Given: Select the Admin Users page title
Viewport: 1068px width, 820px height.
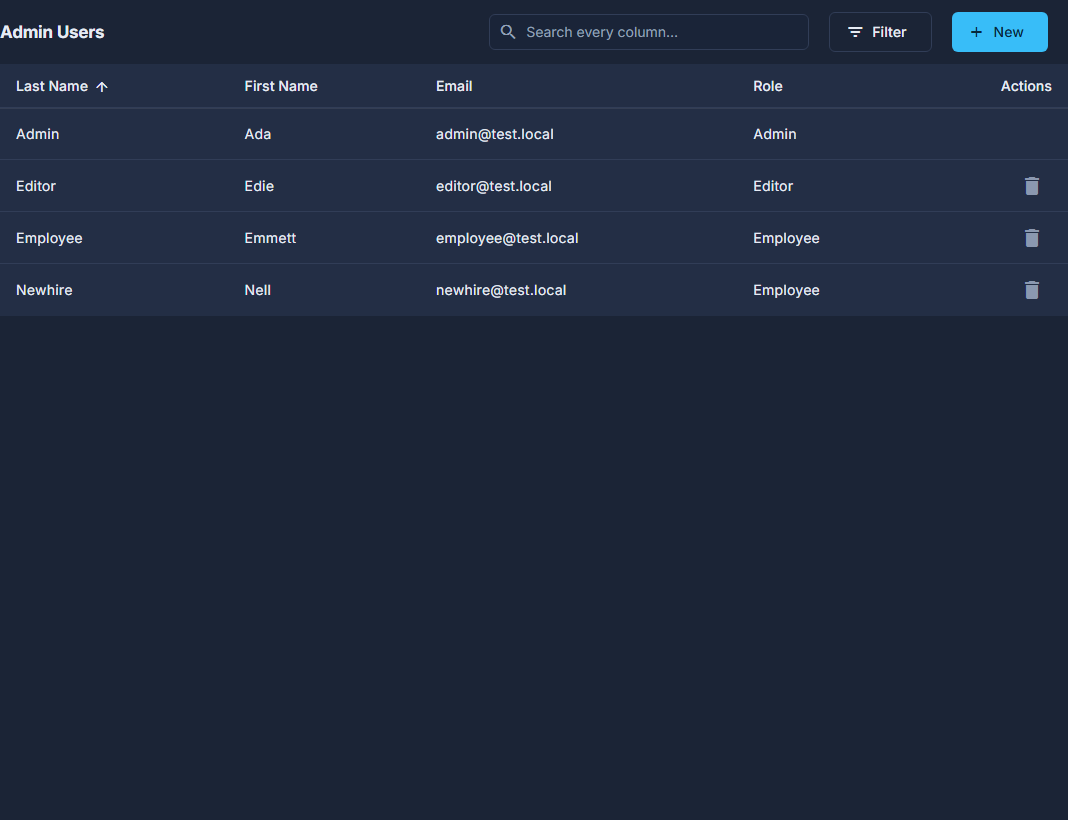Looking at the screenshot, I should point(52,32).
